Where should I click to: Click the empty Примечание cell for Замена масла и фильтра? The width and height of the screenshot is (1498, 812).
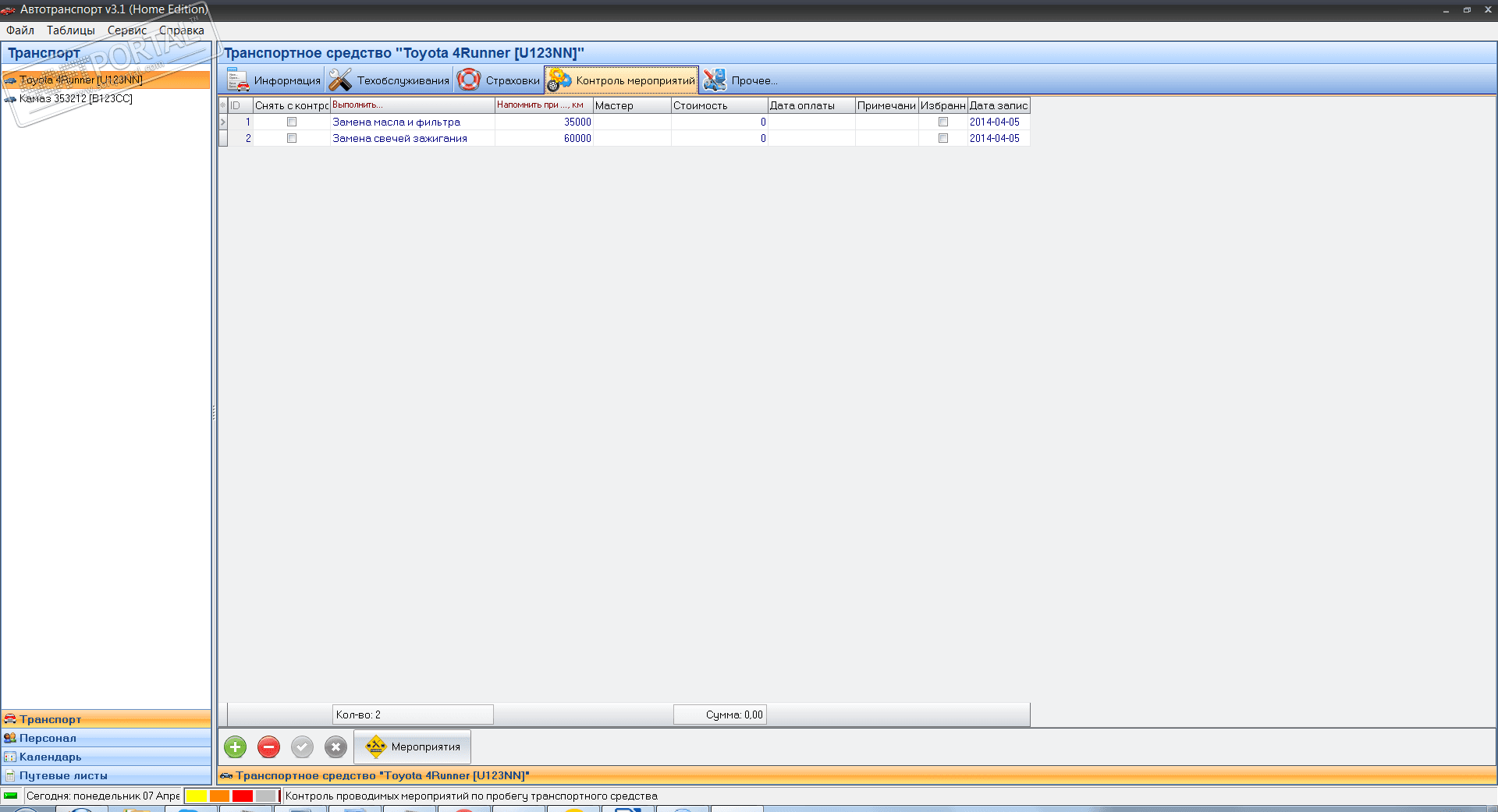click(887, 122)
